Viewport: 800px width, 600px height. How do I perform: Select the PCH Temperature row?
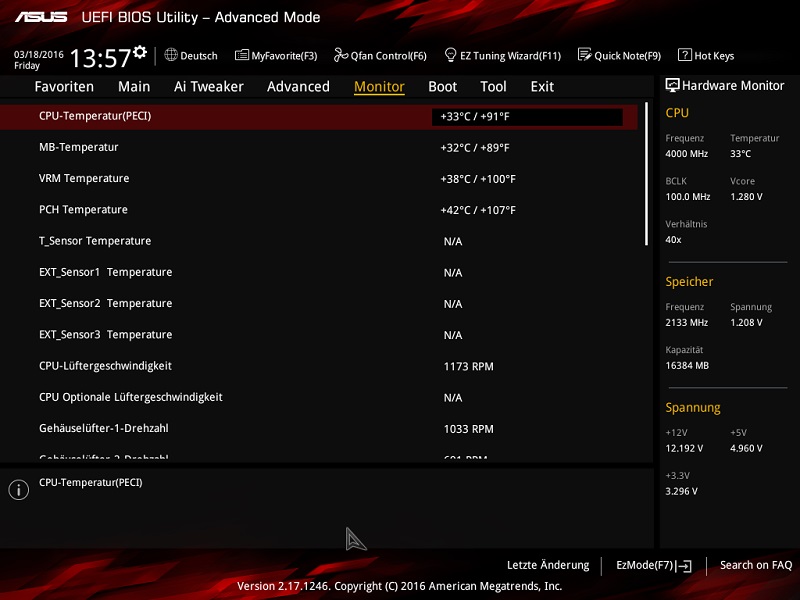click(x=319, y=210)
